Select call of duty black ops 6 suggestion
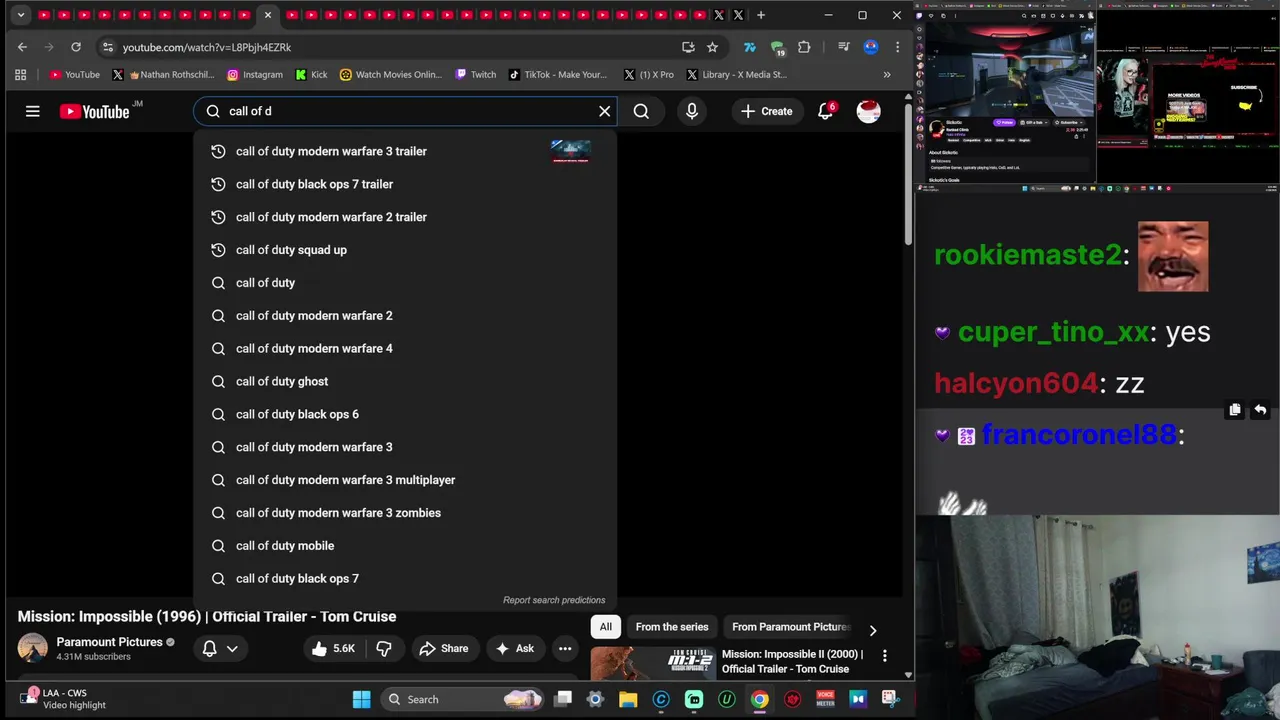 (x=405, y=414)
